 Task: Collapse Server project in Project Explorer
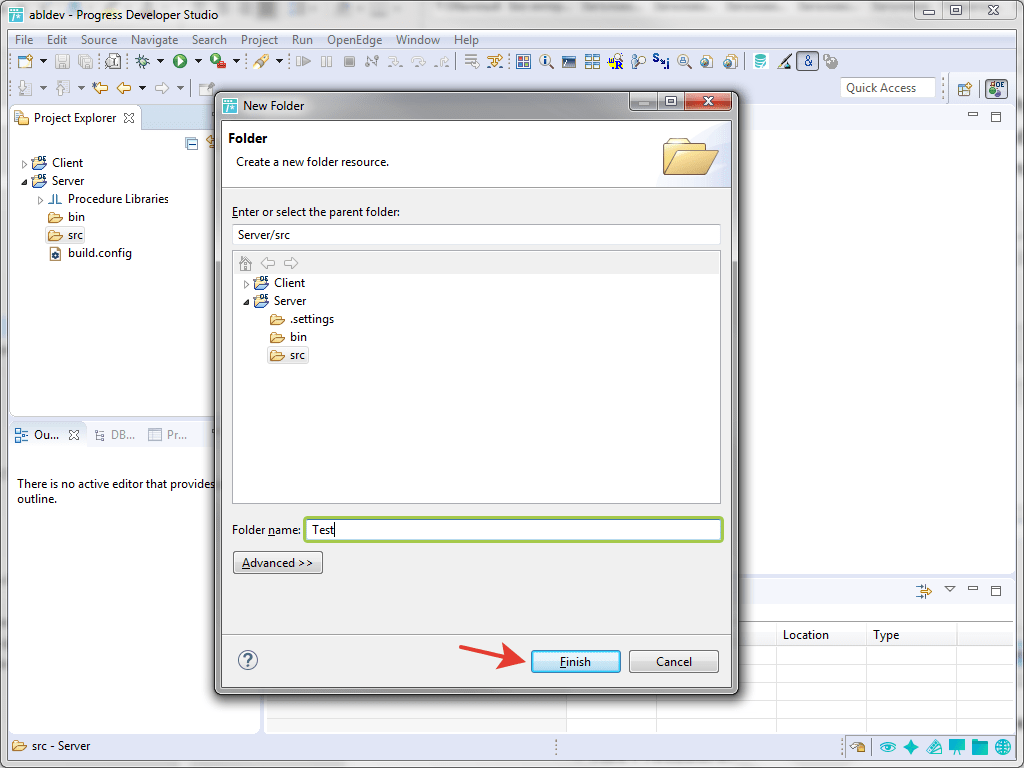[25, 182]
